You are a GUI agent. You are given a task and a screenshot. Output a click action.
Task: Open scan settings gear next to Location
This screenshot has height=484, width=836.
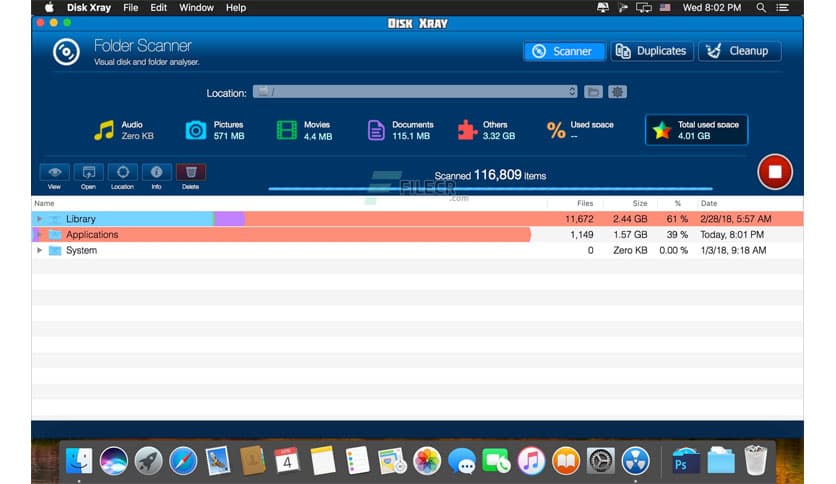click(617, 92)
